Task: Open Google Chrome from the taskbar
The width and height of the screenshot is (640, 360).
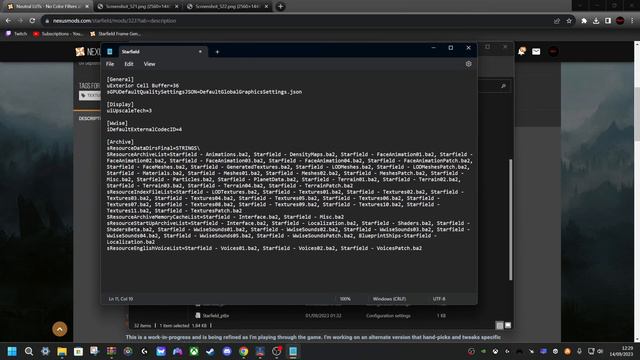Action: (x=244, y=351)
